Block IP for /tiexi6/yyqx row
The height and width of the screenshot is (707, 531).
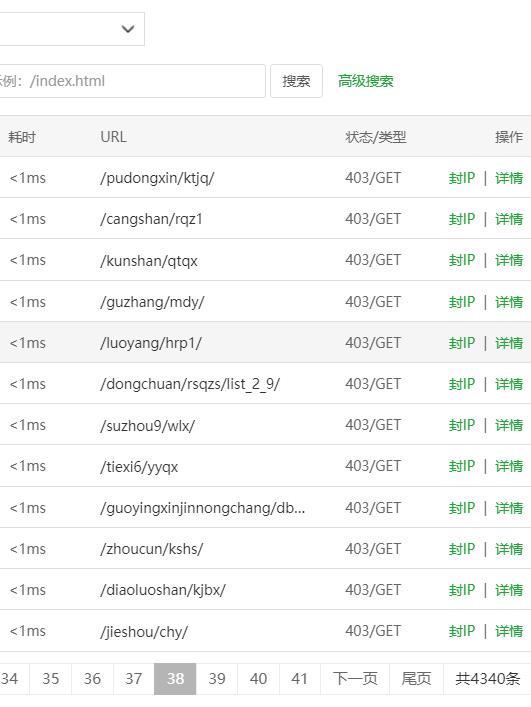(462, 466)
